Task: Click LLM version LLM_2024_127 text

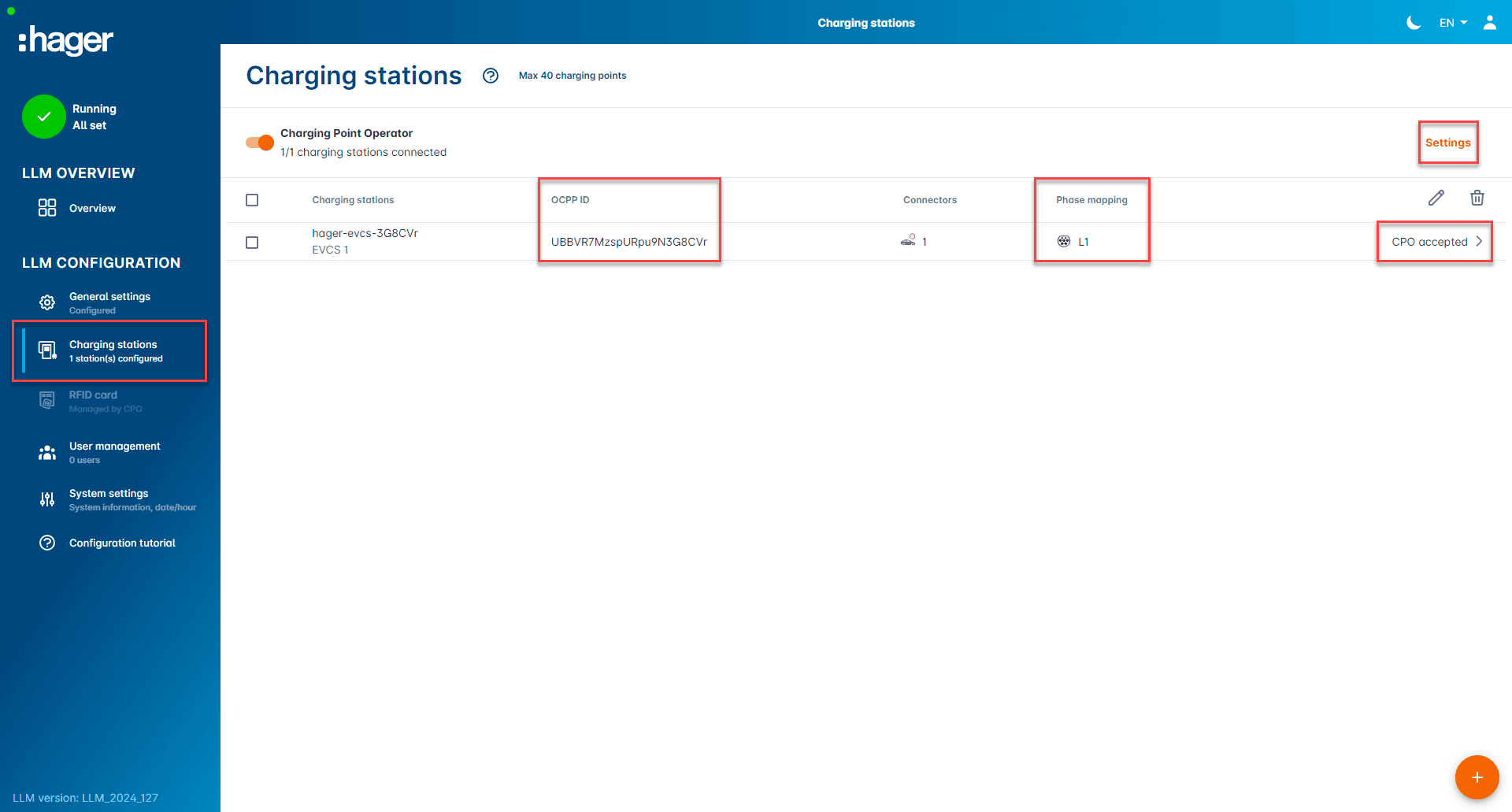Action: click(85, 798)
